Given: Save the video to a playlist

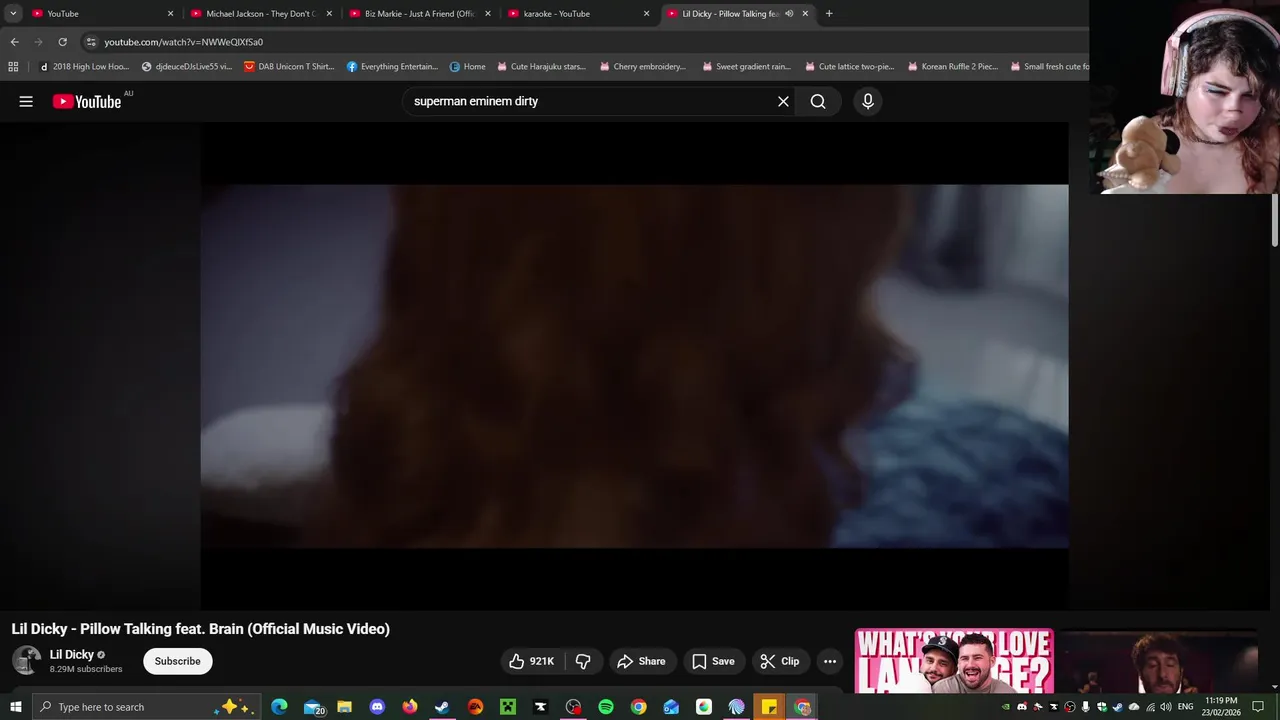Looking at the screenshot, I should pos(713,661).
